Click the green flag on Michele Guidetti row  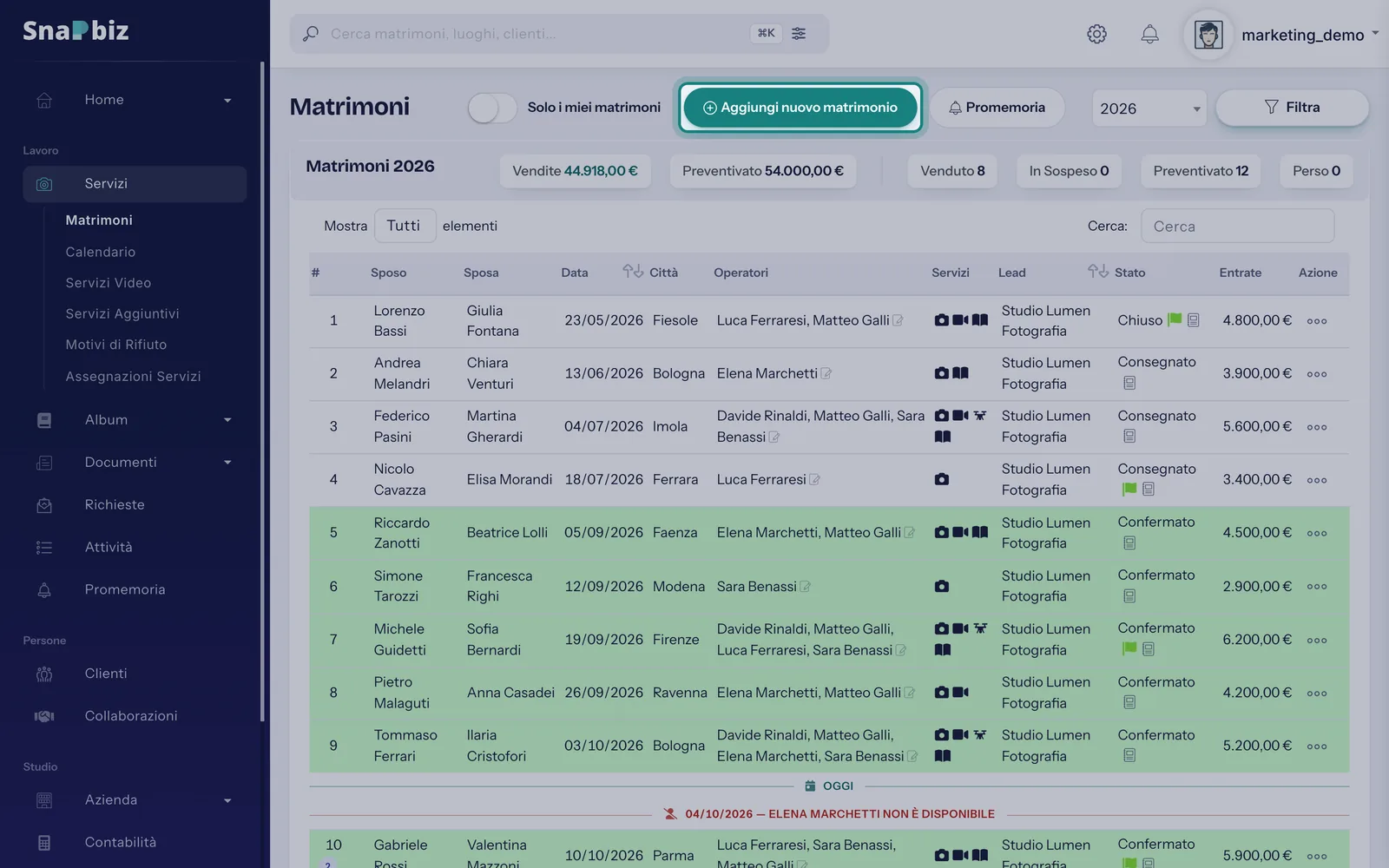(1129, 648)
